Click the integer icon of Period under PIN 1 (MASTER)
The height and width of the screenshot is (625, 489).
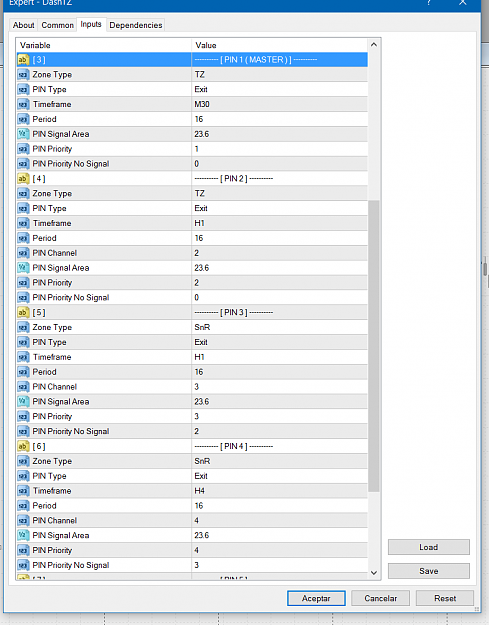click(x=23, y=119)
